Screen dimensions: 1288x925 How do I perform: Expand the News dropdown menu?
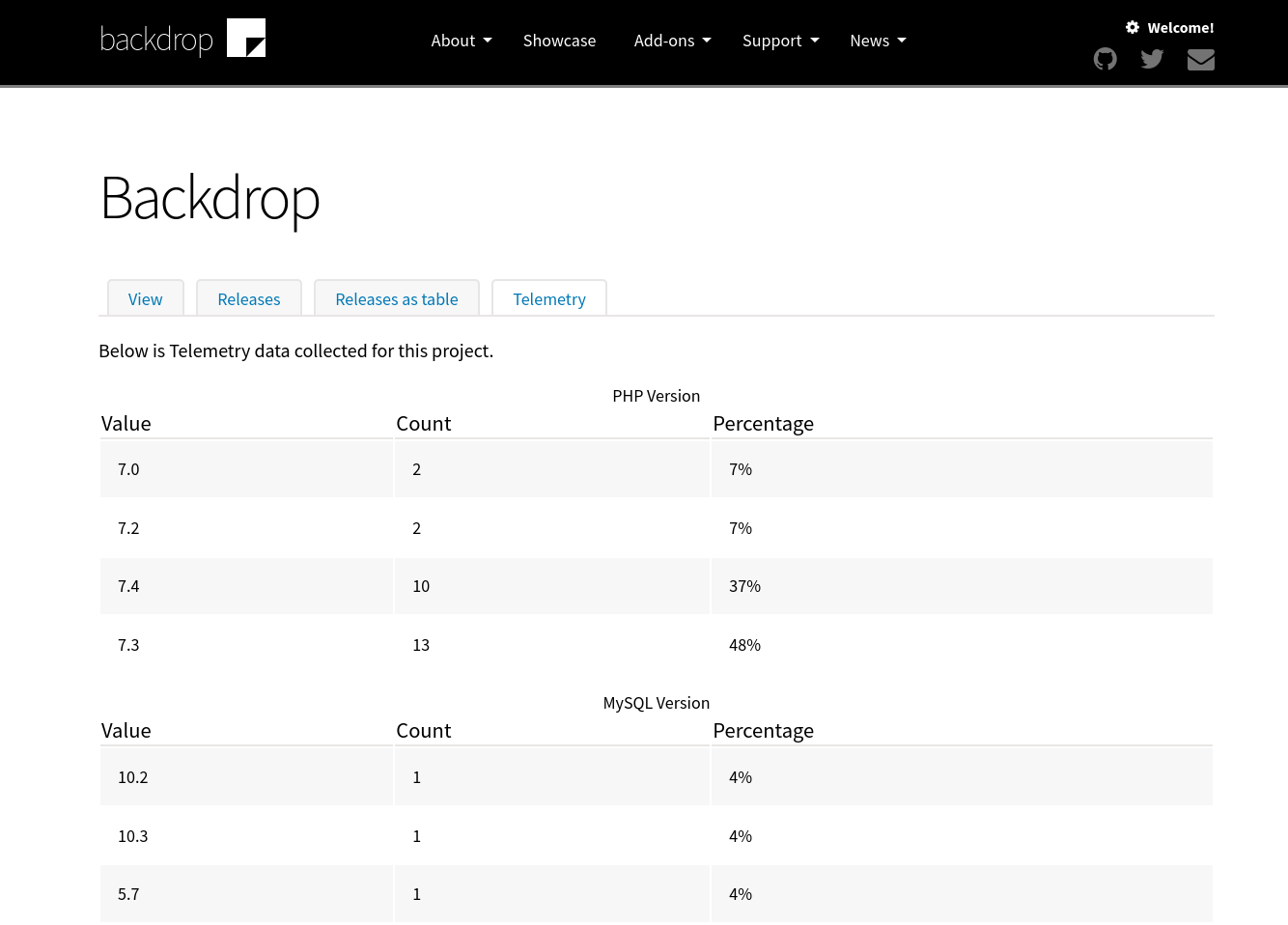tap(878, 41)
